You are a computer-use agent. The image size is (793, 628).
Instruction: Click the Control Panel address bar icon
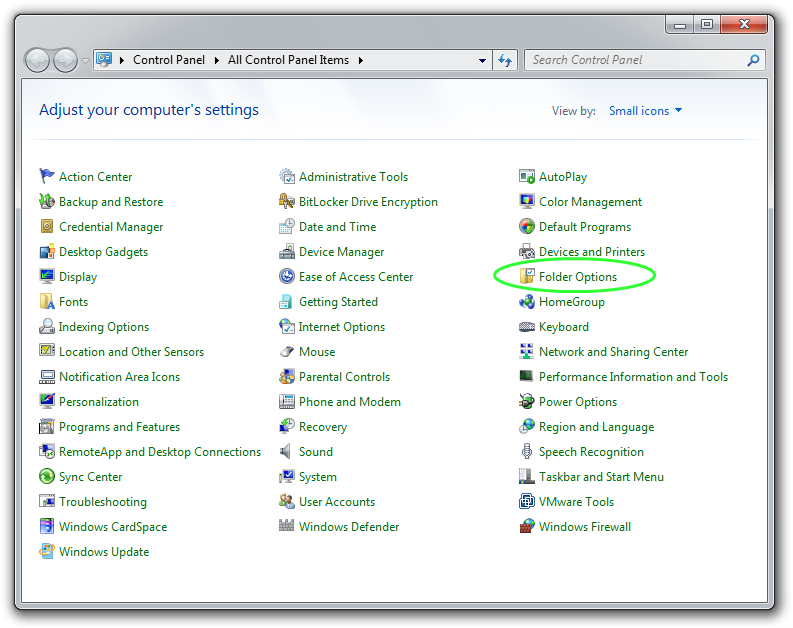[104, 60]
